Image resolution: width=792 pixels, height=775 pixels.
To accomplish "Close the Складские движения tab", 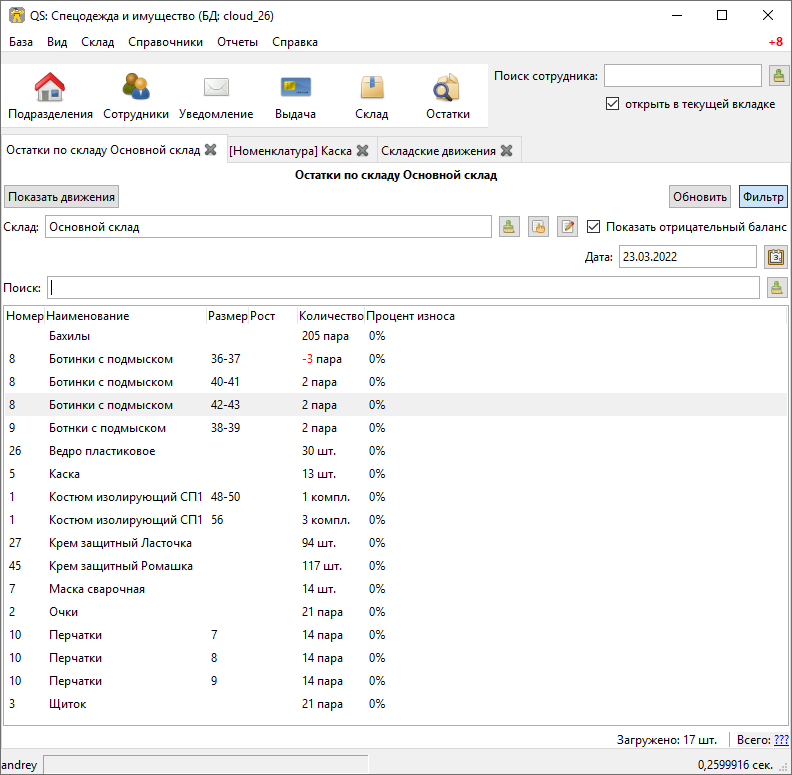I will click(507, 151).
